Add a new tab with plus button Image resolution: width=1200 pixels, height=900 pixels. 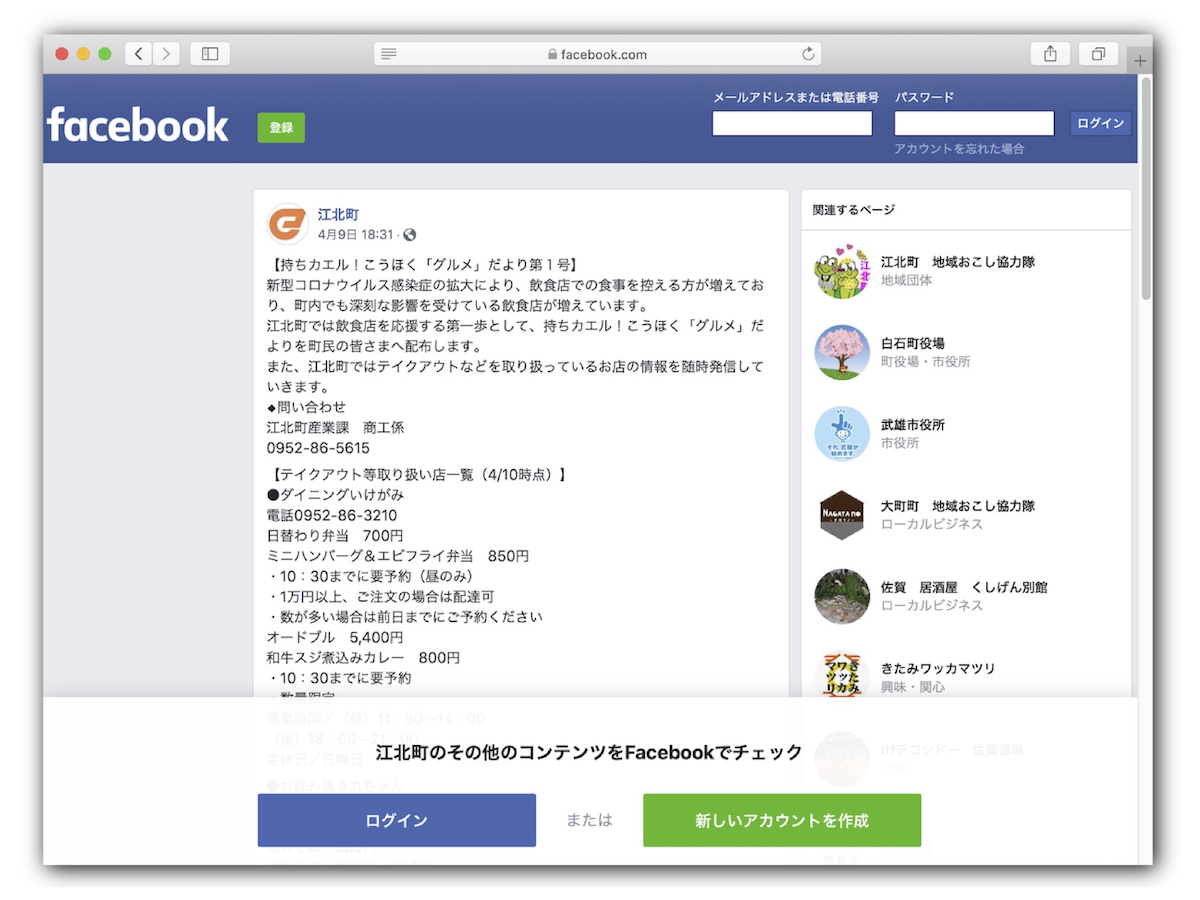(1140, 61)
